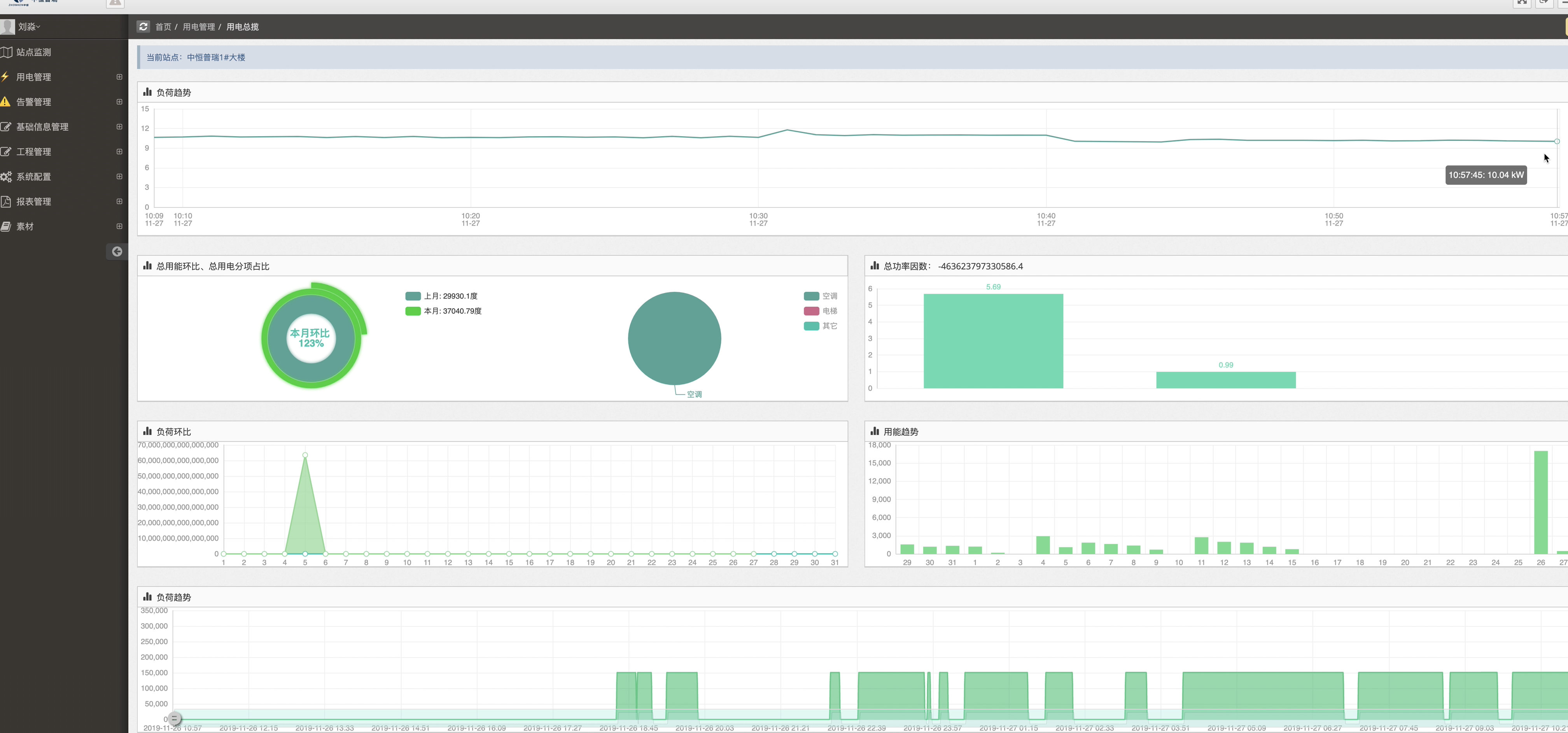The image size is (1568, 733).
Task: Click 用电总揽 breadcrumb item
Action: [x=242, y=27]
